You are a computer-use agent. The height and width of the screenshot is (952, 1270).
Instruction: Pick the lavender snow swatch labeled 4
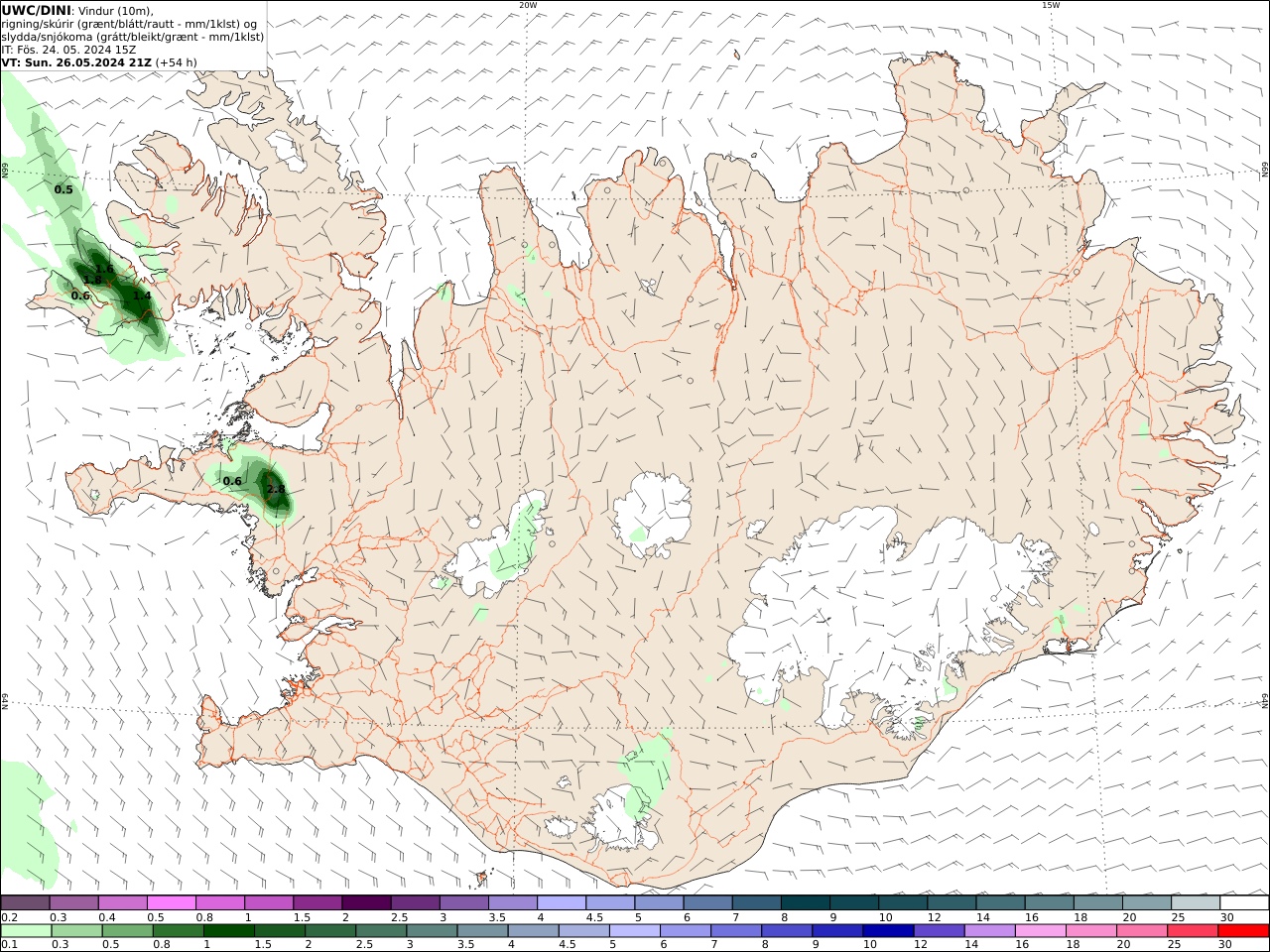[562, 902]
